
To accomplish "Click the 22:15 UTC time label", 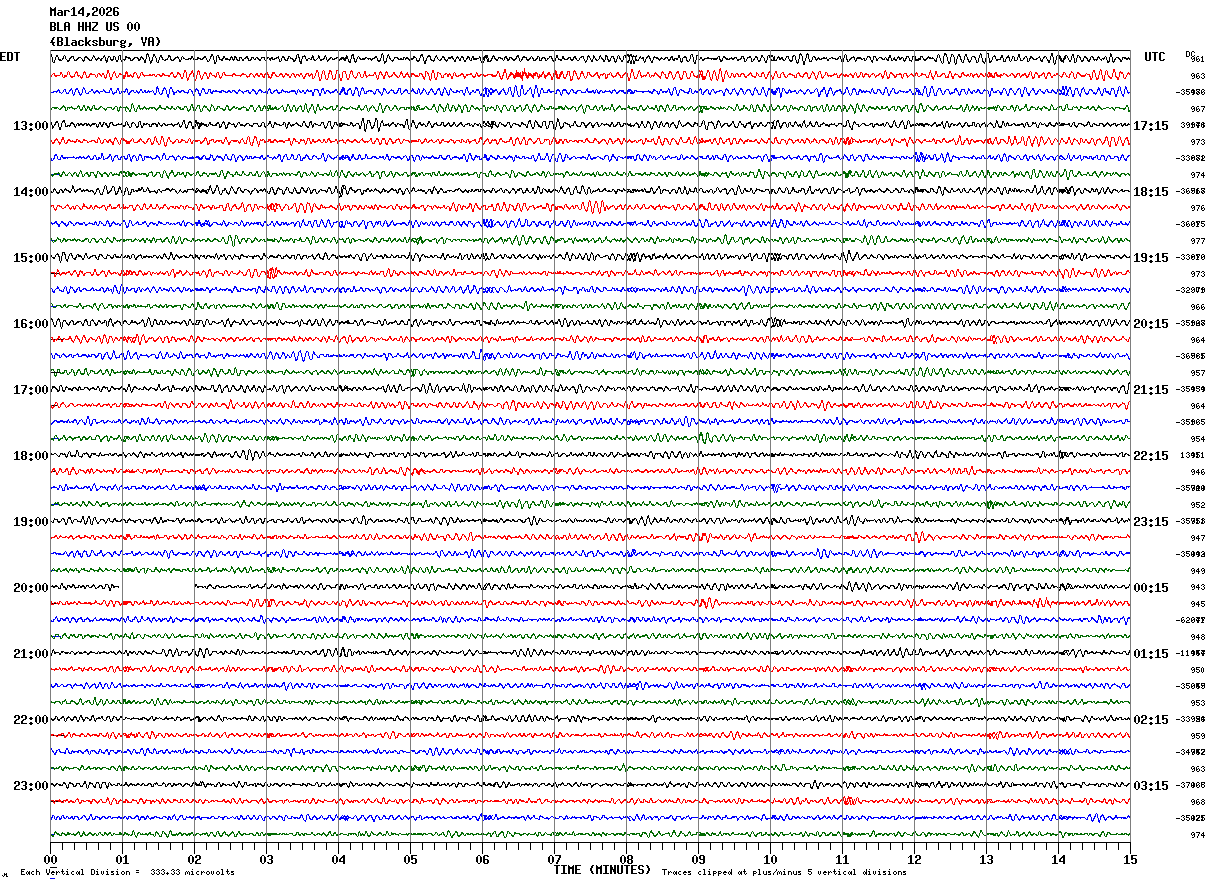I will [1151, 456].
